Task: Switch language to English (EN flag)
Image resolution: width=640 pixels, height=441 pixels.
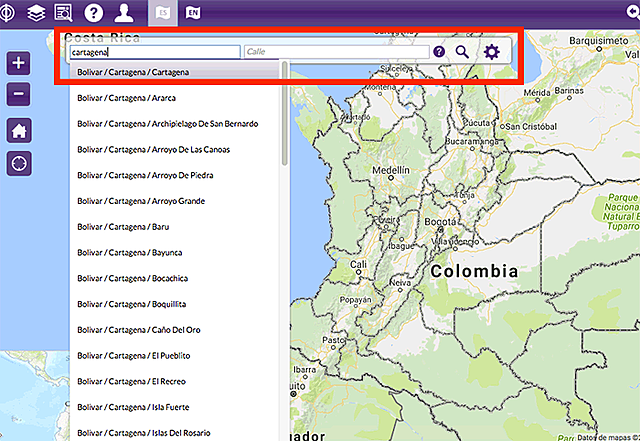Action: point(193,13)
